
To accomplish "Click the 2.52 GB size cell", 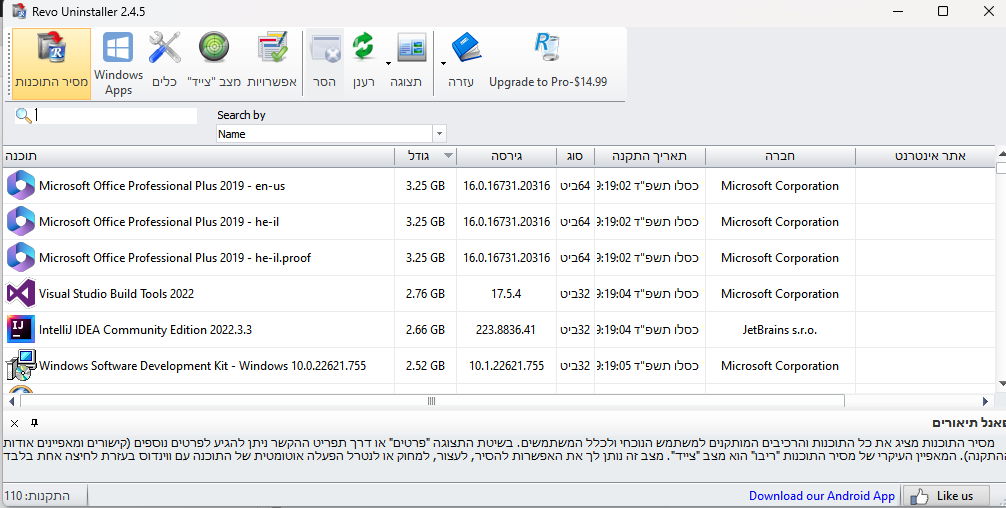I will pos(425,366).
